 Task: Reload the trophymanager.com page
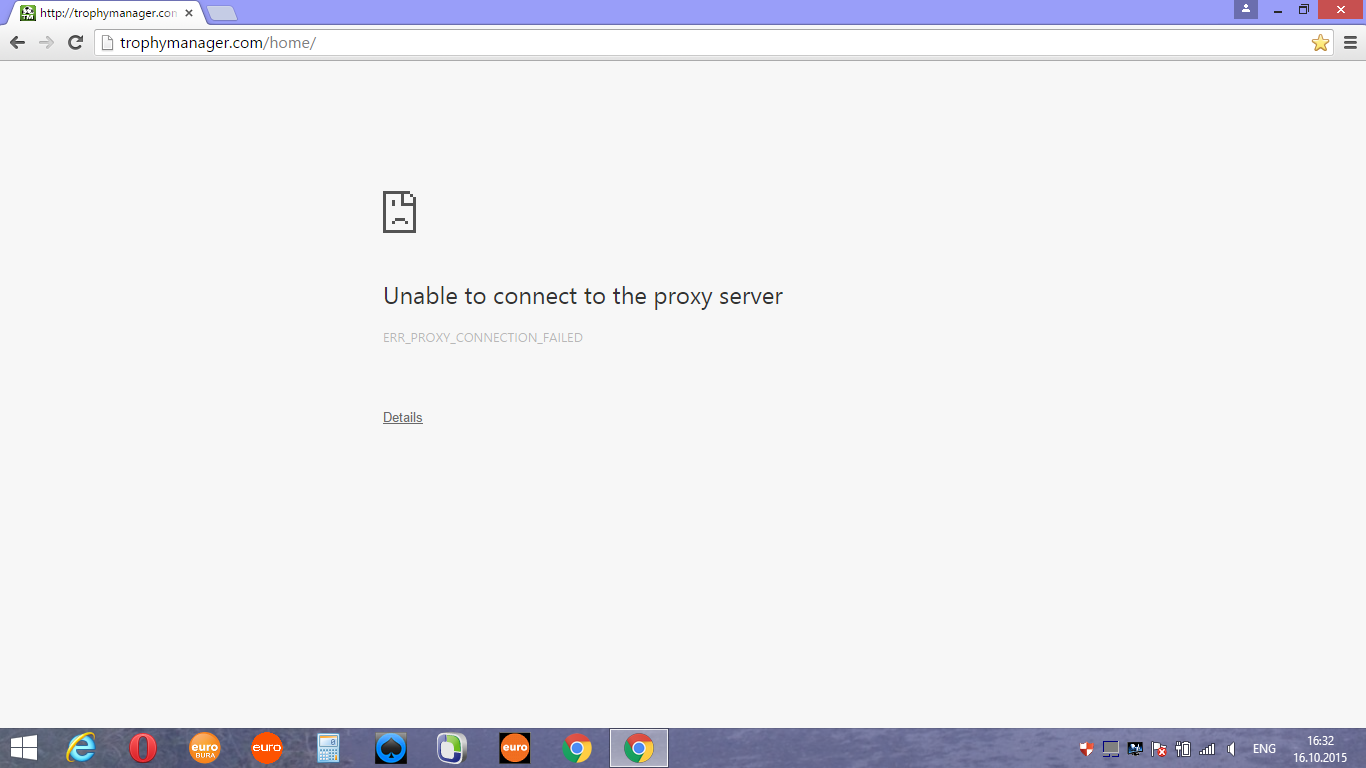75,42
